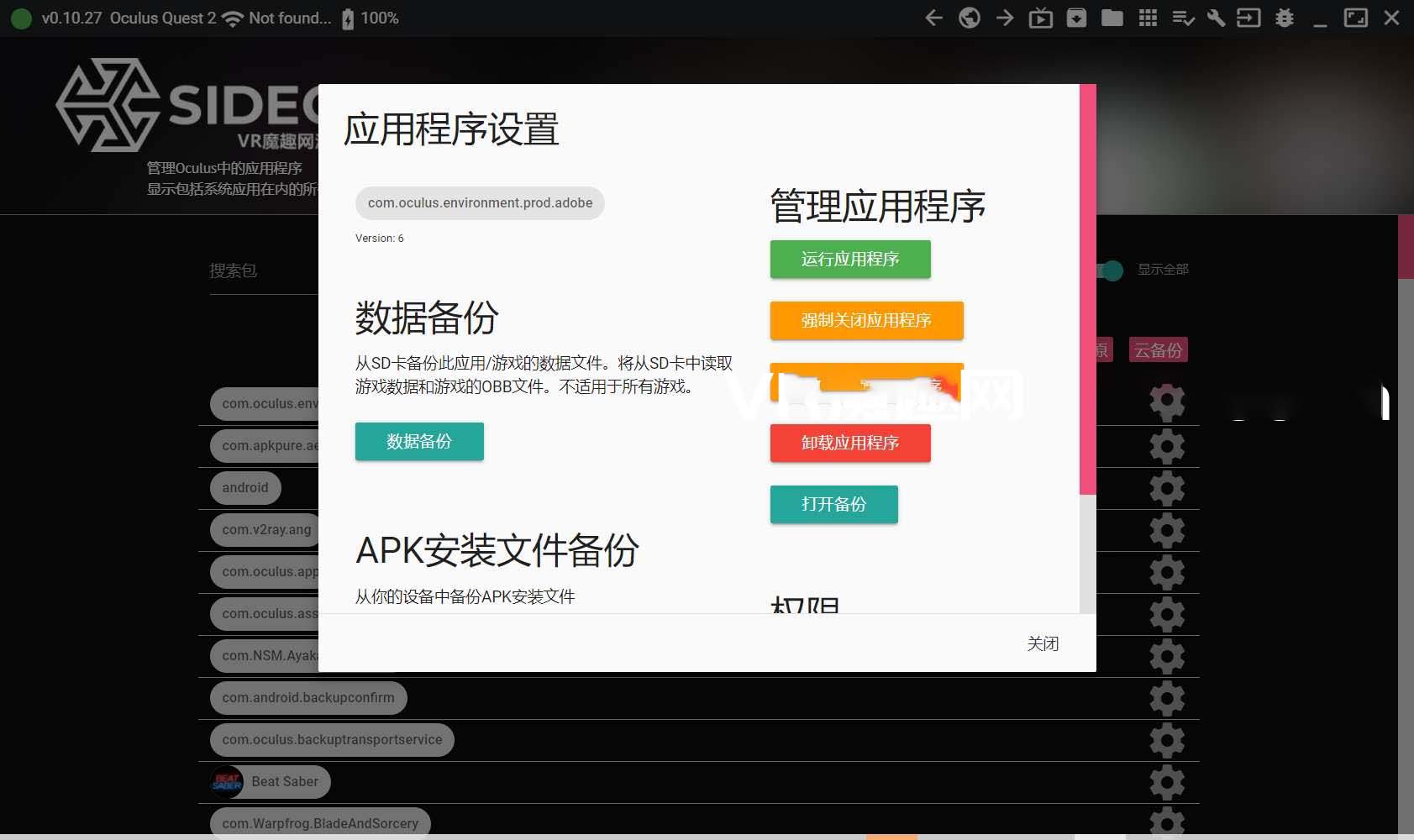The height and width of the screenshot is (840, 1414).
Task: Open the wrench device tools icon
Action: point(1216,18)
